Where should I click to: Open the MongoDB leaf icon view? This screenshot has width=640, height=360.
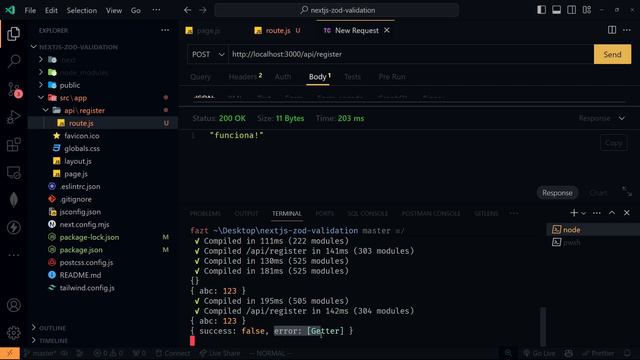tap(13, 200)
